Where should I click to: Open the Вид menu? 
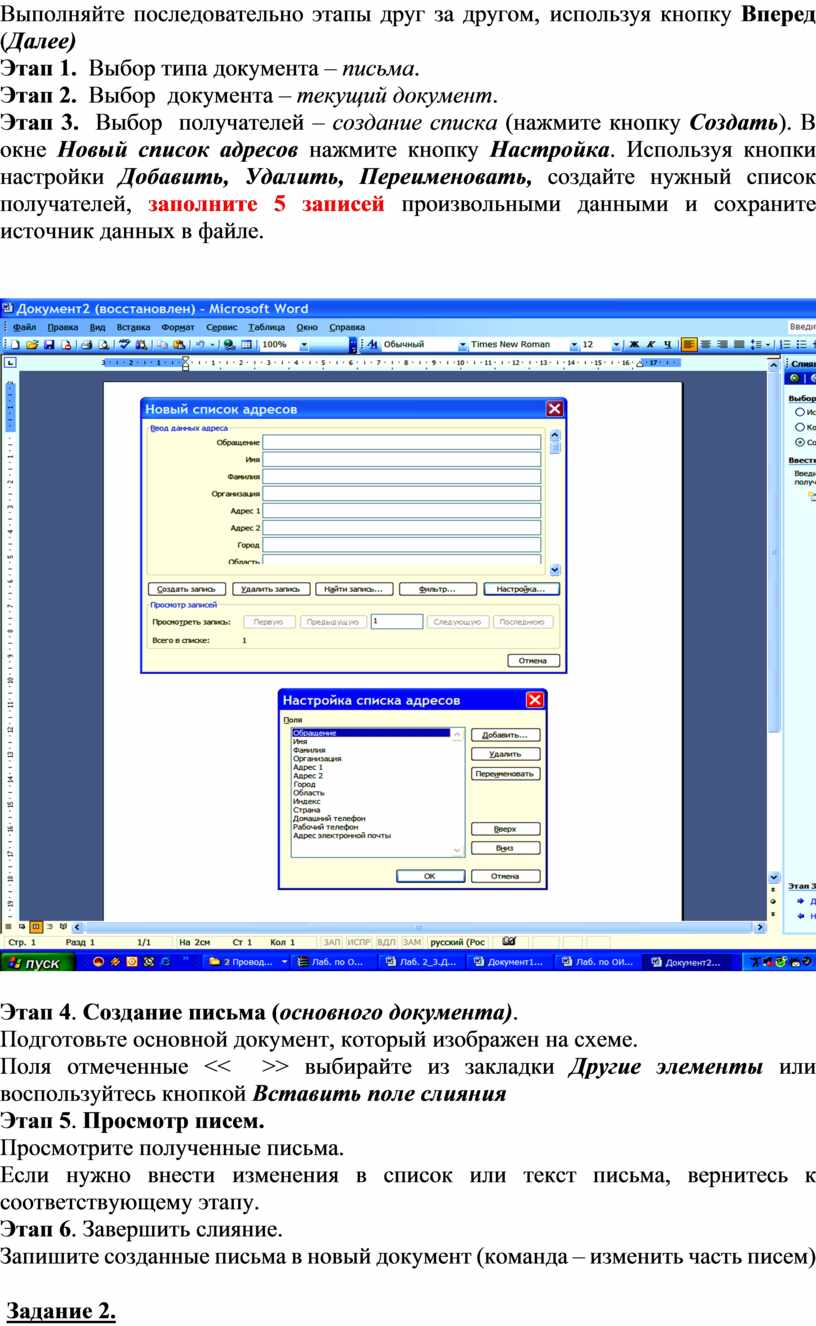pyautogui.click(x=97, y=327)
